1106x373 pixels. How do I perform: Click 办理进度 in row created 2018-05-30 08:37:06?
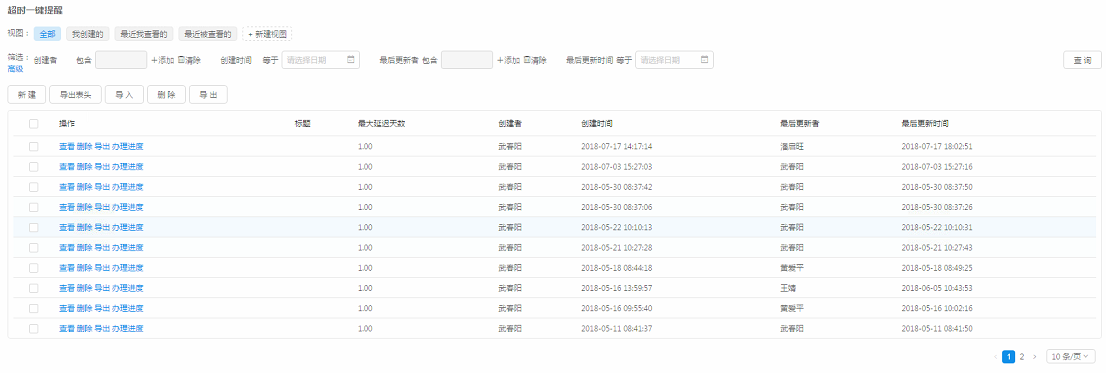128,207
